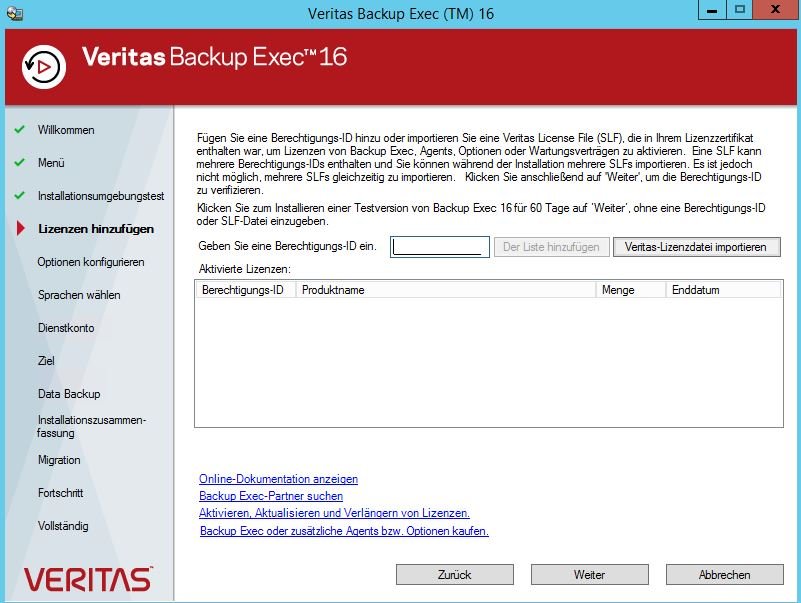Click the checkmark beside Installationsumgebungstest
This screenshot has width=801, height=603.
(x=19, y=195)
